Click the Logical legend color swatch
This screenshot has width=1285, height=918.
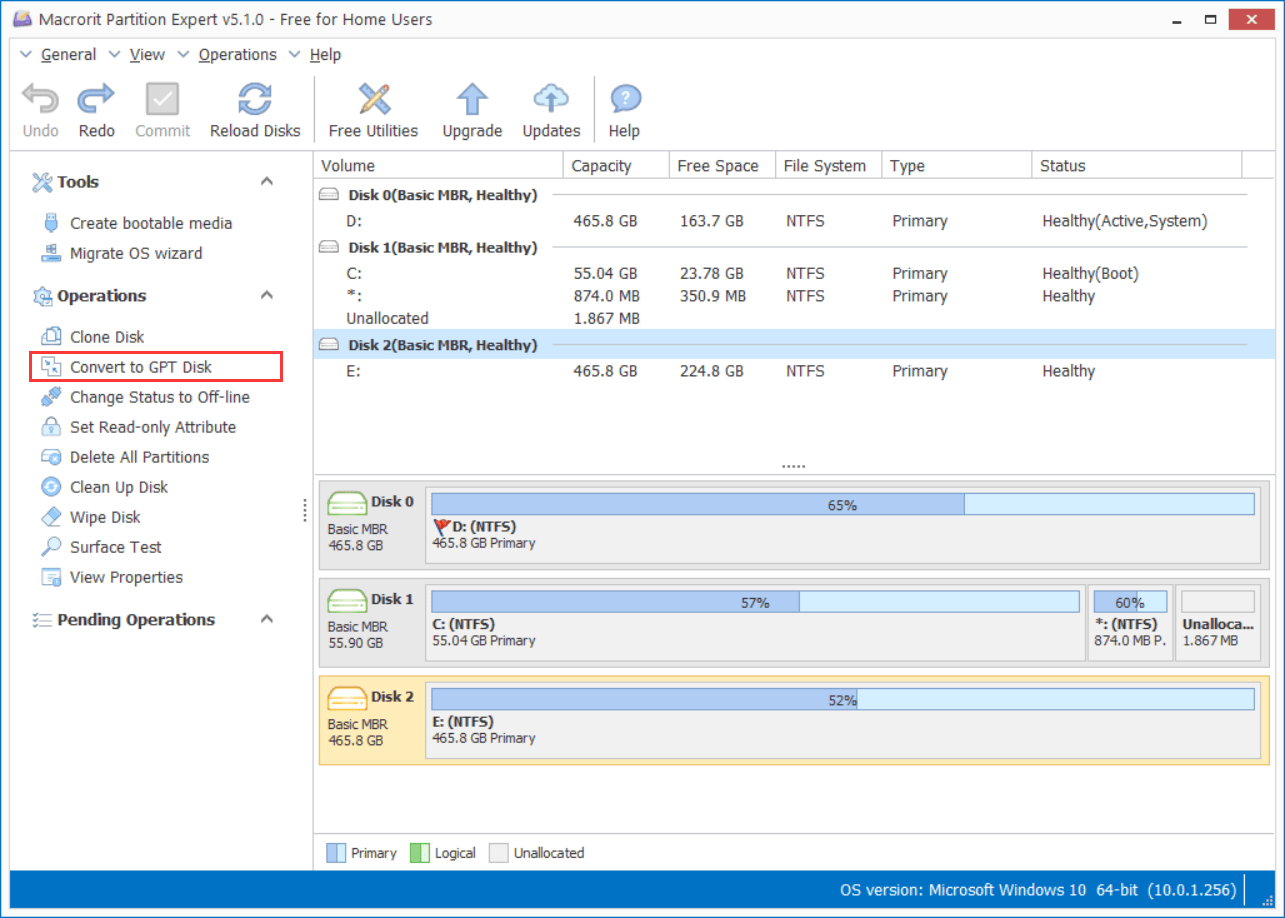coord(419,853)
